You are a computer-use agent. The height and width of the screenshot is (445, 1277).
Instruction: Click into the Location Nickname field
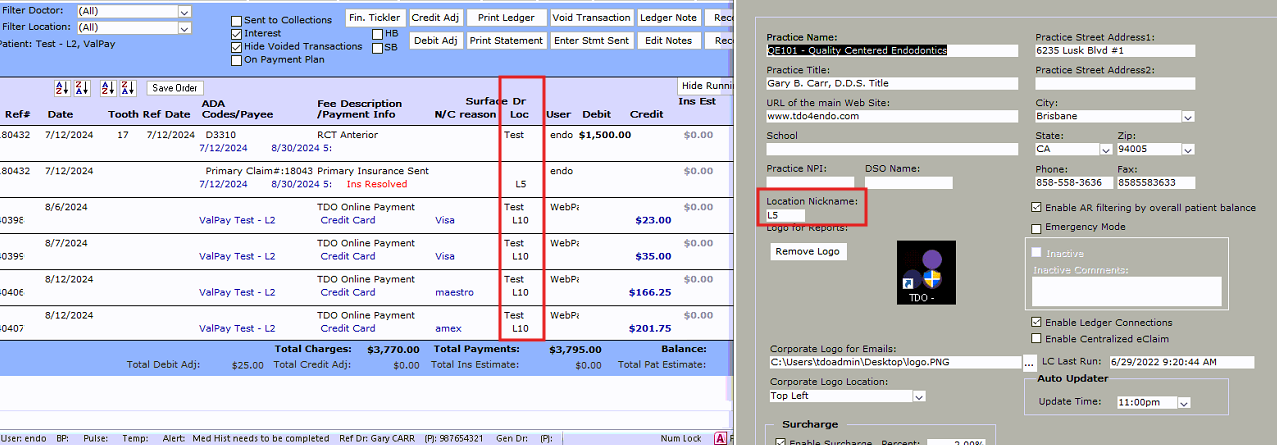pos(786,215)
